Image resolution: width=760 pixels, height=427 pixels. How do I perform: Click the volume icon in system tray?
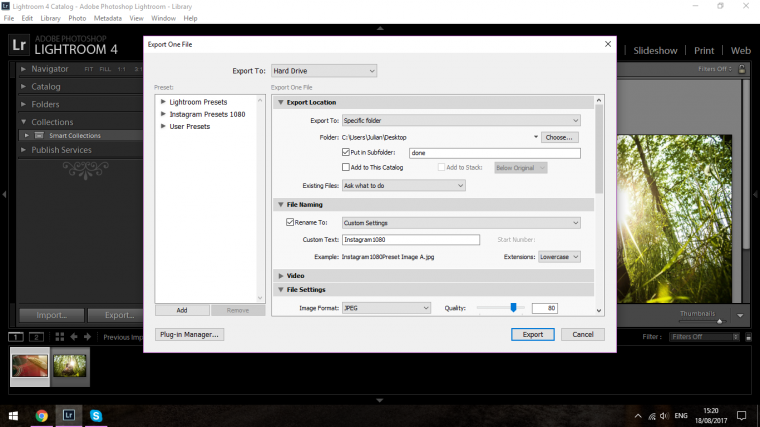coord(664,416)
